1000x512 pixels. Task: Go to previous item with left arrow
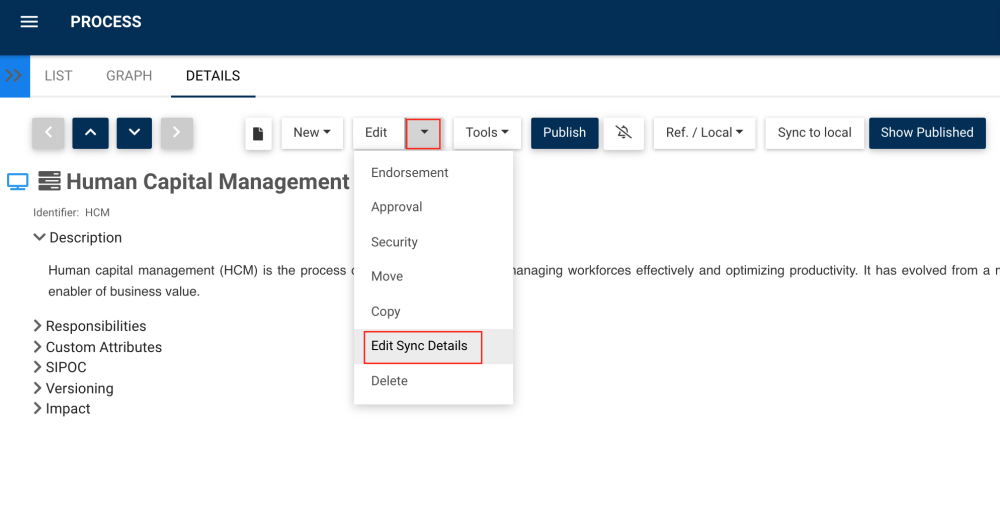(48, 133)
